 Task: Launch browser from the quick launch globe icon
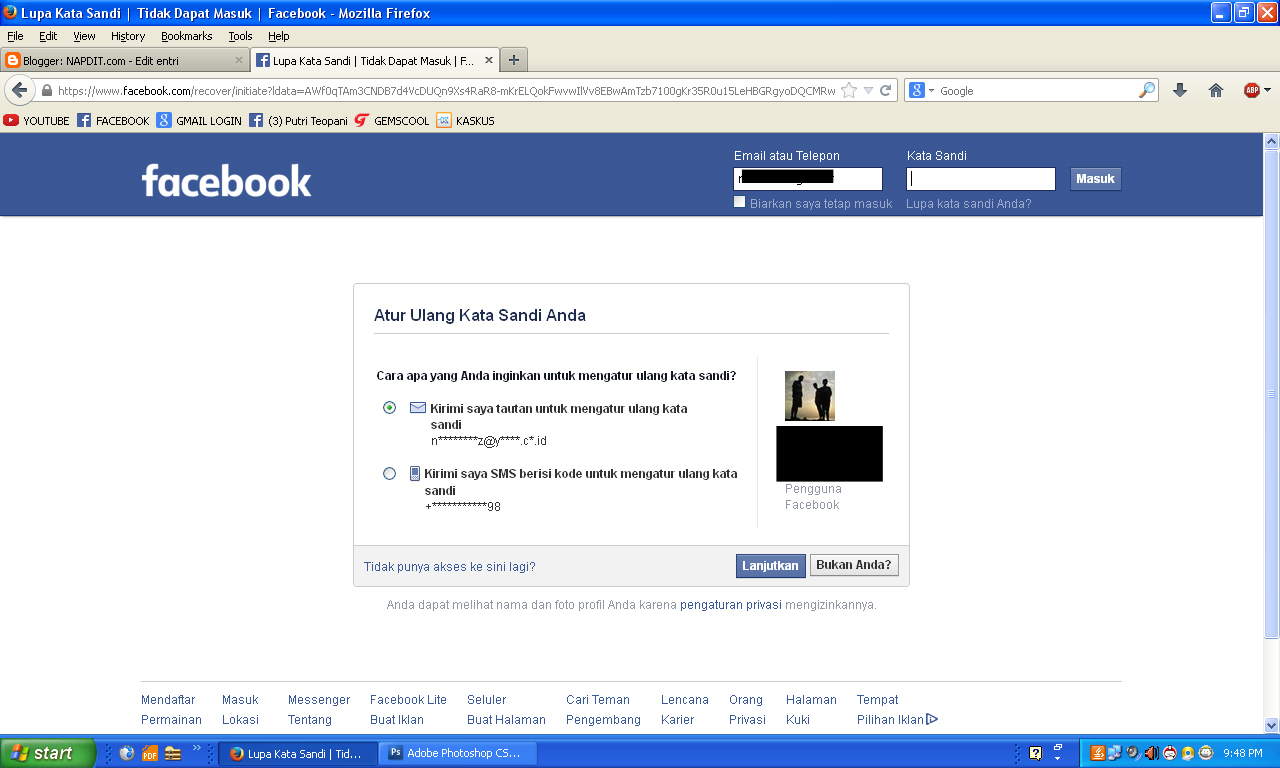coord(126,753)
